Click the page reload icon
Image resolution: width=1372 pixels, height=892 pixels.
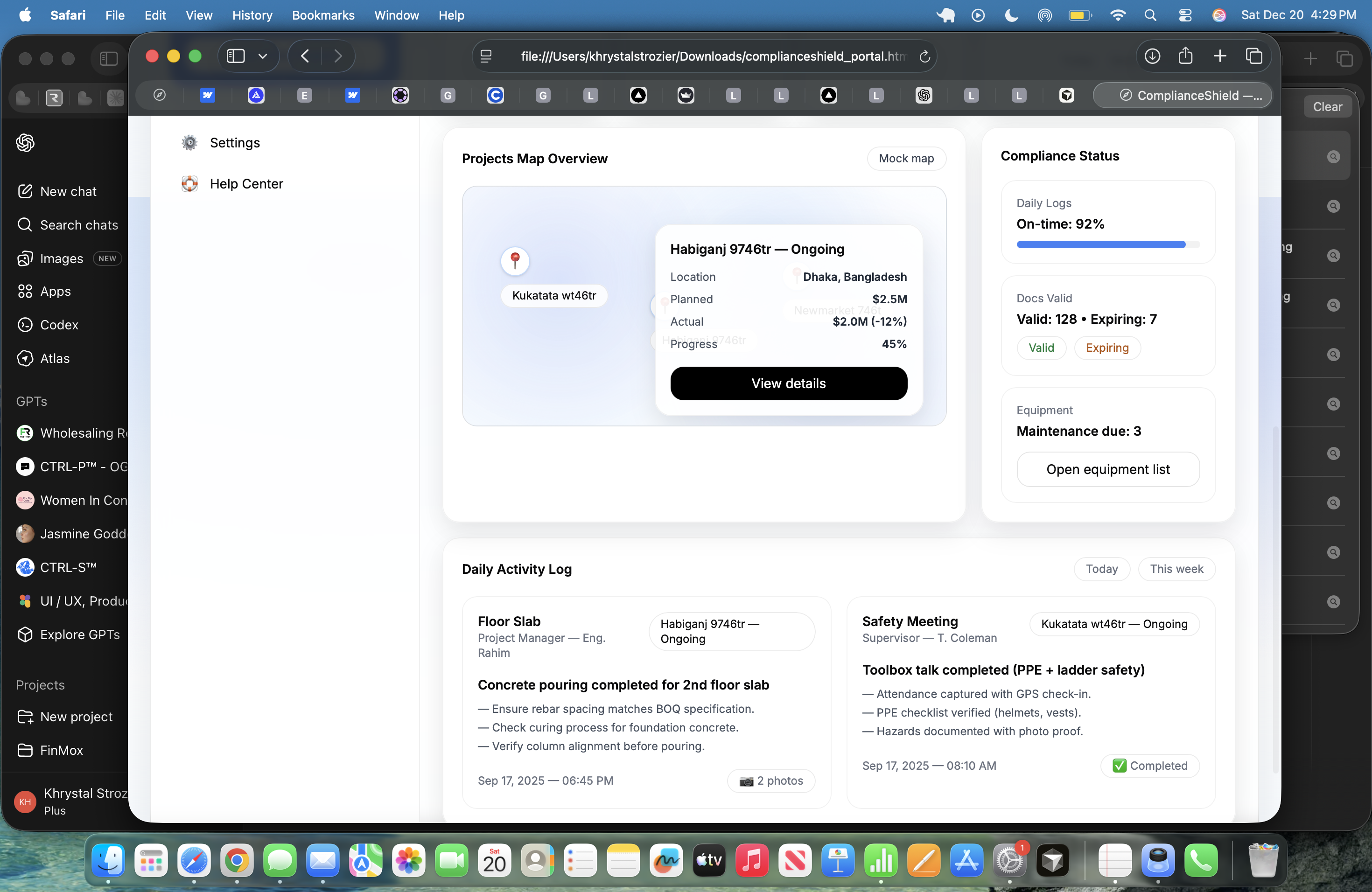[x=924, y=56]
